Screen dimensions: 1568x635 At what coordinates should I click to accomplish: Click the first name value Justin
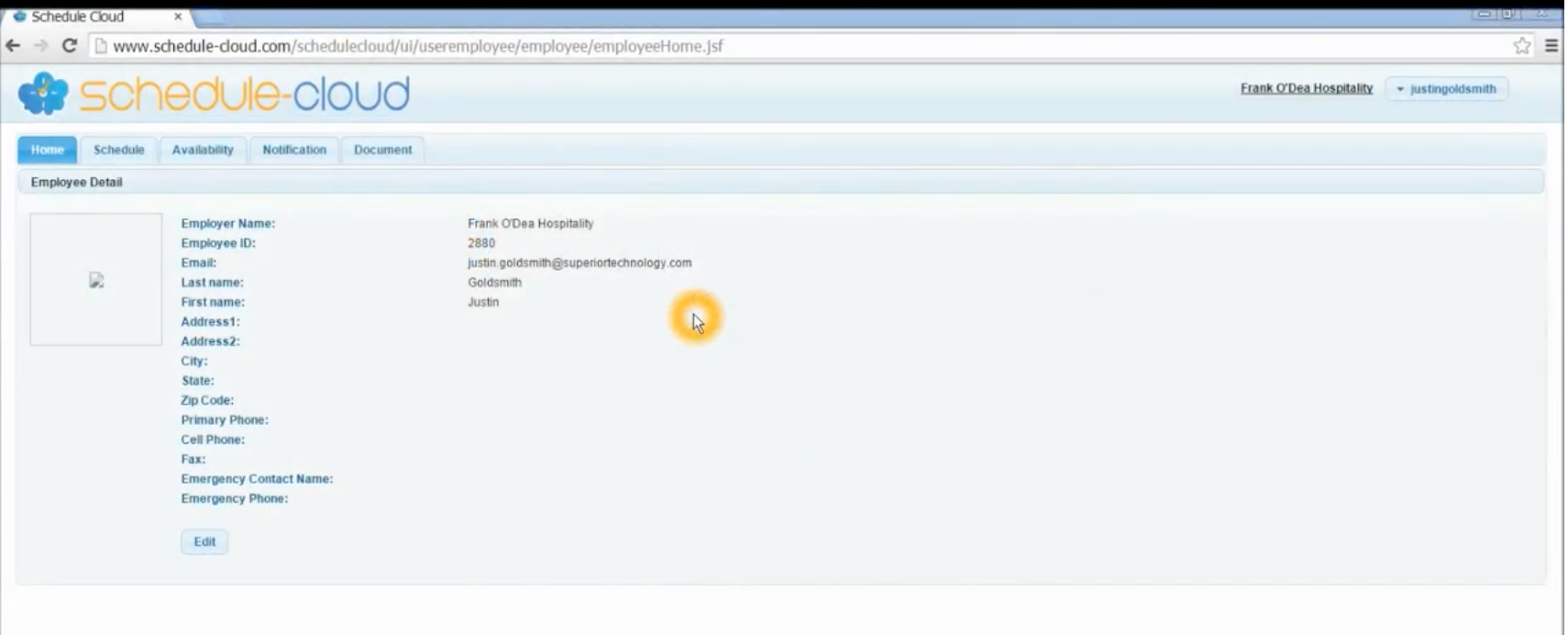(x=483, y=302)
